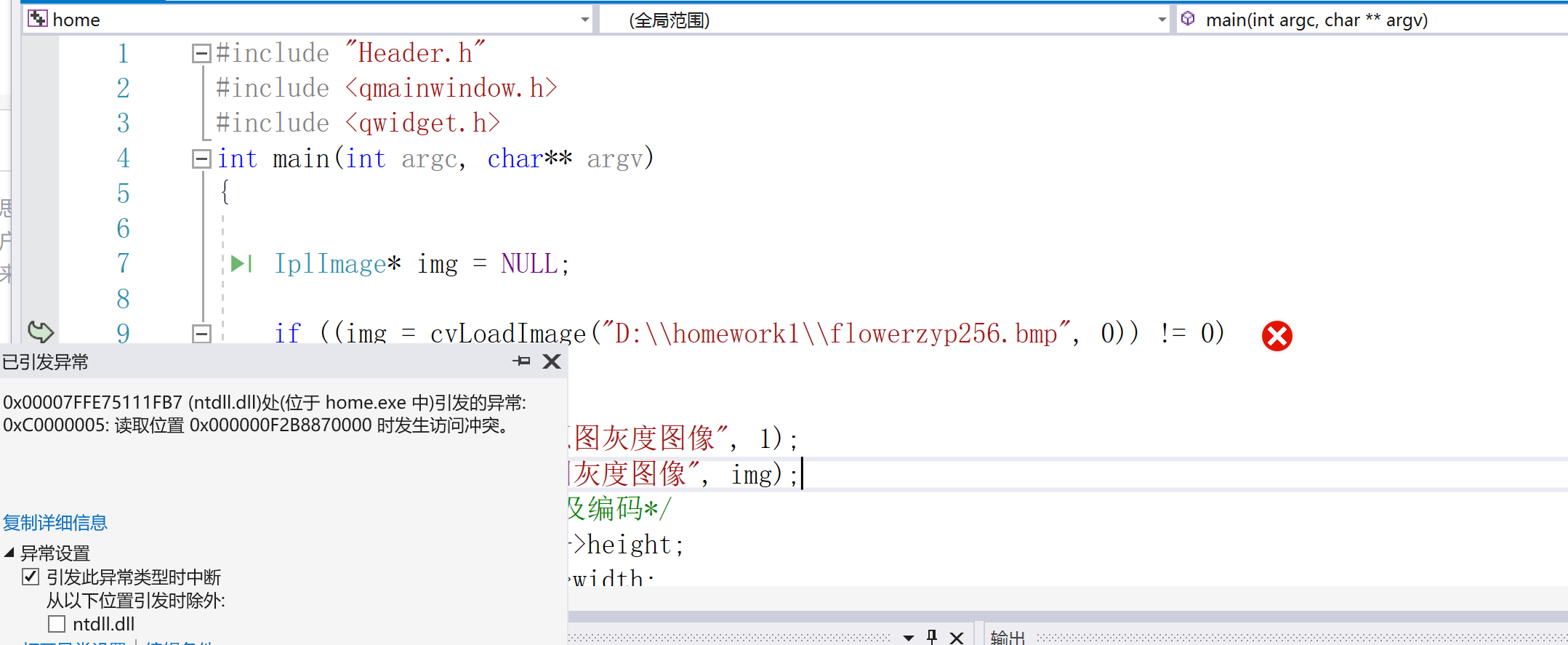
Task: Uncheck 引发此异常类型时中断 checkbox
Action: click(x=31, y=577)
